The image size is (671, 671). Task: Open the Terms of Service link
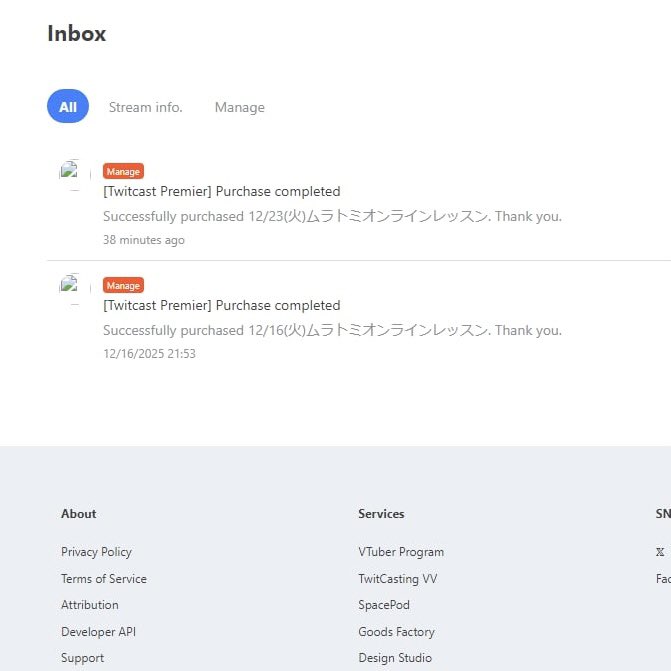point(104,579)
